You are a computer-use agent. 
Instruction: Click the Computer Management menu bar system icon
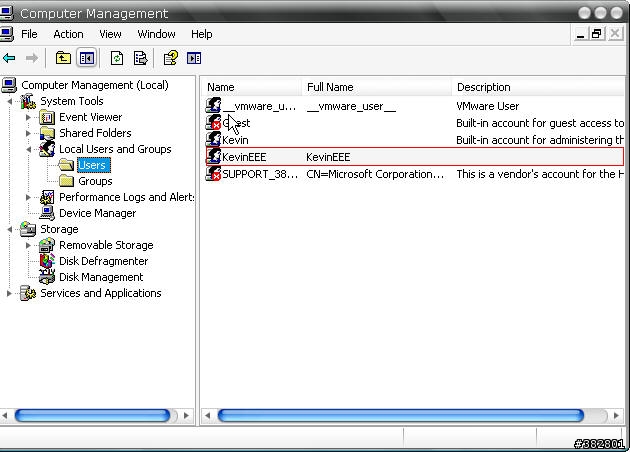(7, 34)
